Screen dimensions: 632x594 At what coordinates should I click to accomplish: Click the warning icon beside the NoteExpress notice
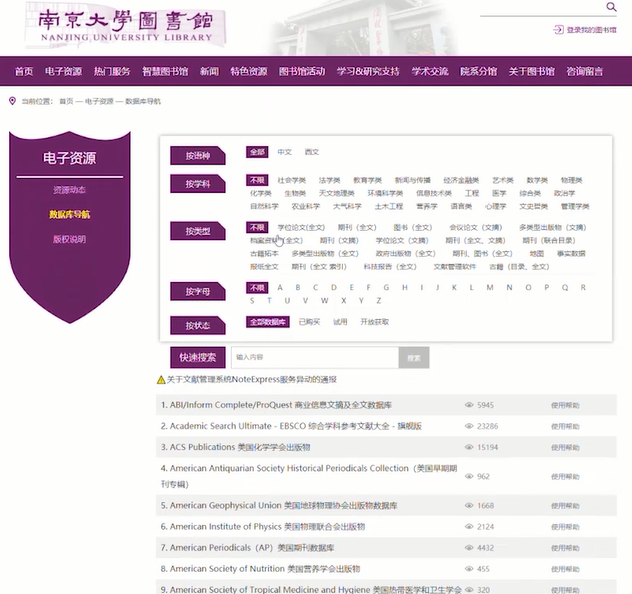161,380
